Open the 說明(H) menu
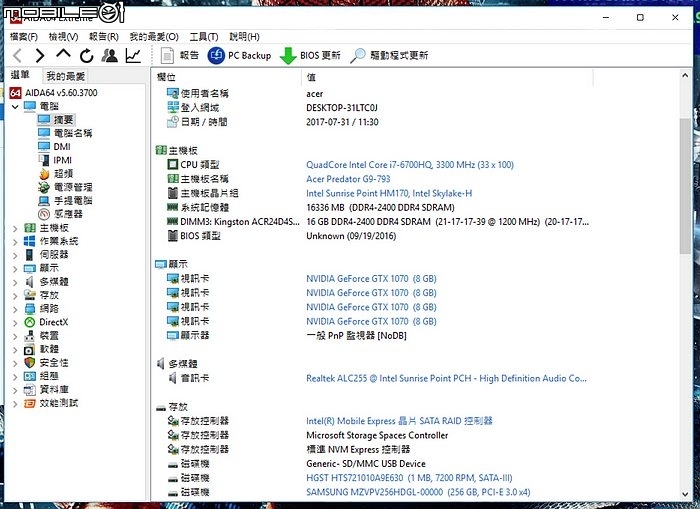Image resolution: width=700 pixels, height=509 pixels. click(244, 37)
